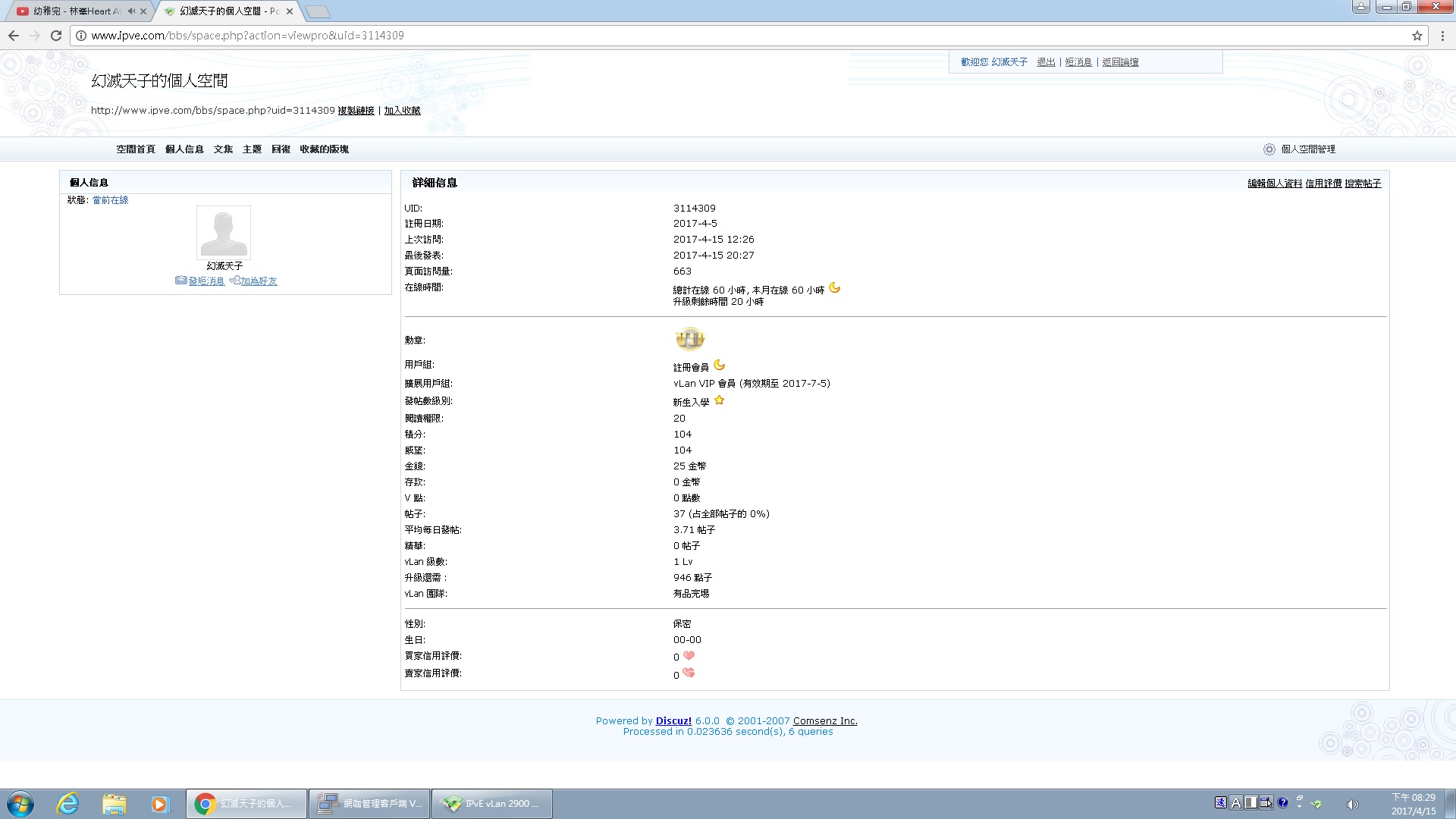Open Internet Explorer from taskbar
This screenshot has height=819, width=1456.
coord(68,804)
